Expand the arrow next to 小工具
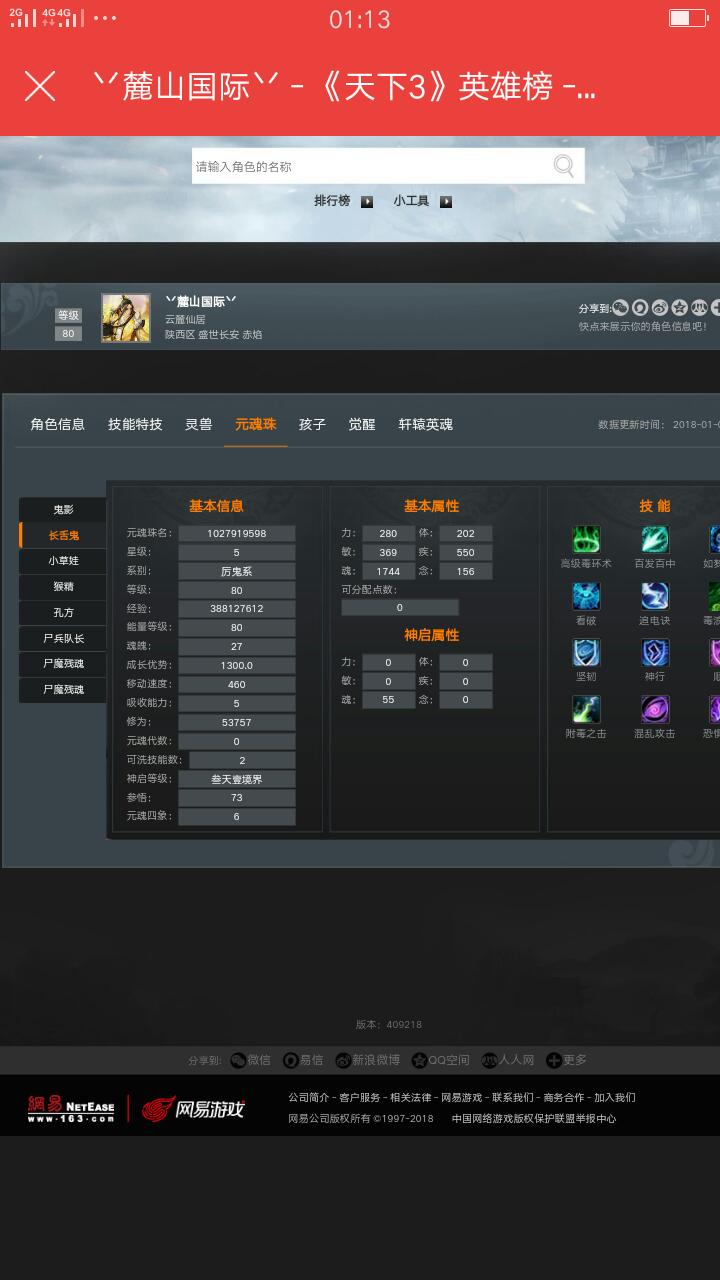 coord(446,201)
